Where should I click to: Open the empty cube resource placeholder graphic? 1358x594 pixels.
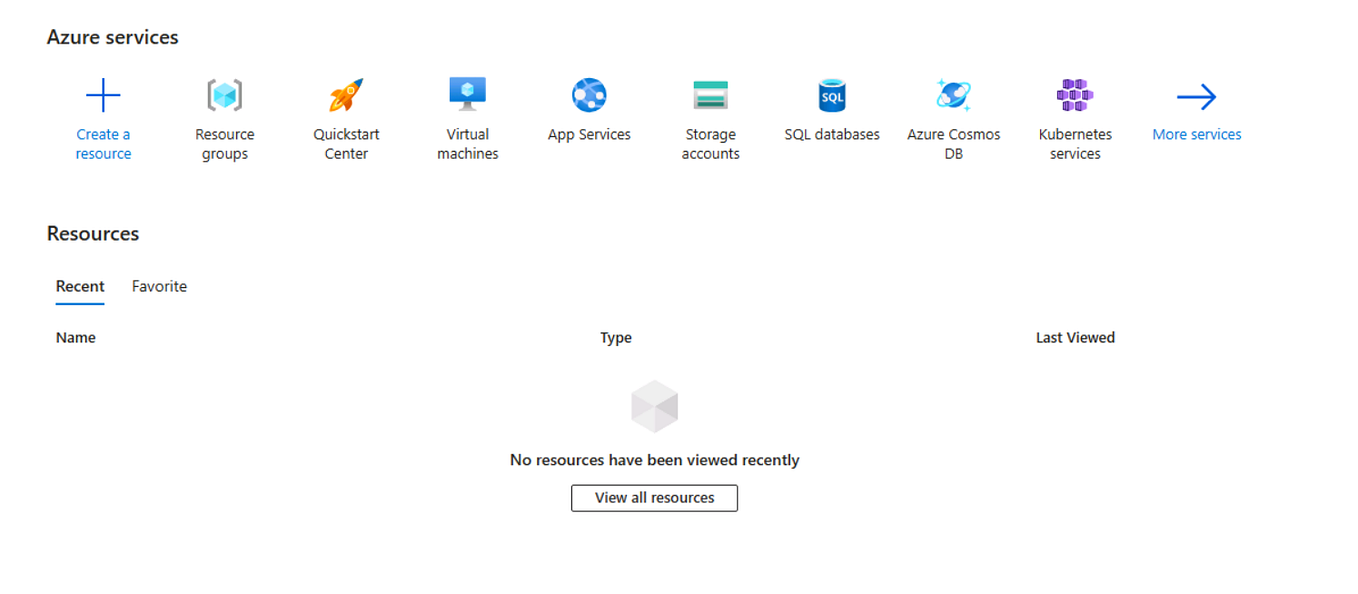(x=654, y=406)
